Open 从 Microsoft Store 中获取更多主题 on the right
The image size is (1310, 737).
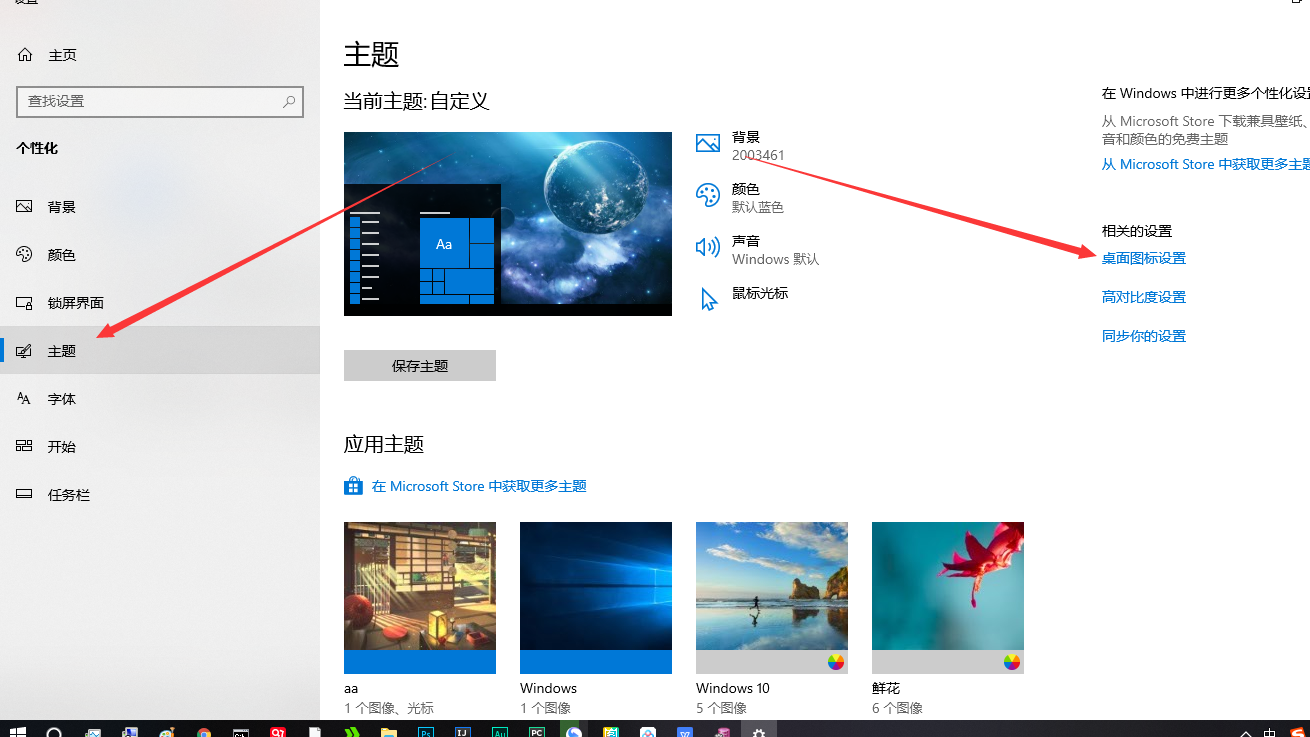pyautogui.click(x=1206, y=164)
